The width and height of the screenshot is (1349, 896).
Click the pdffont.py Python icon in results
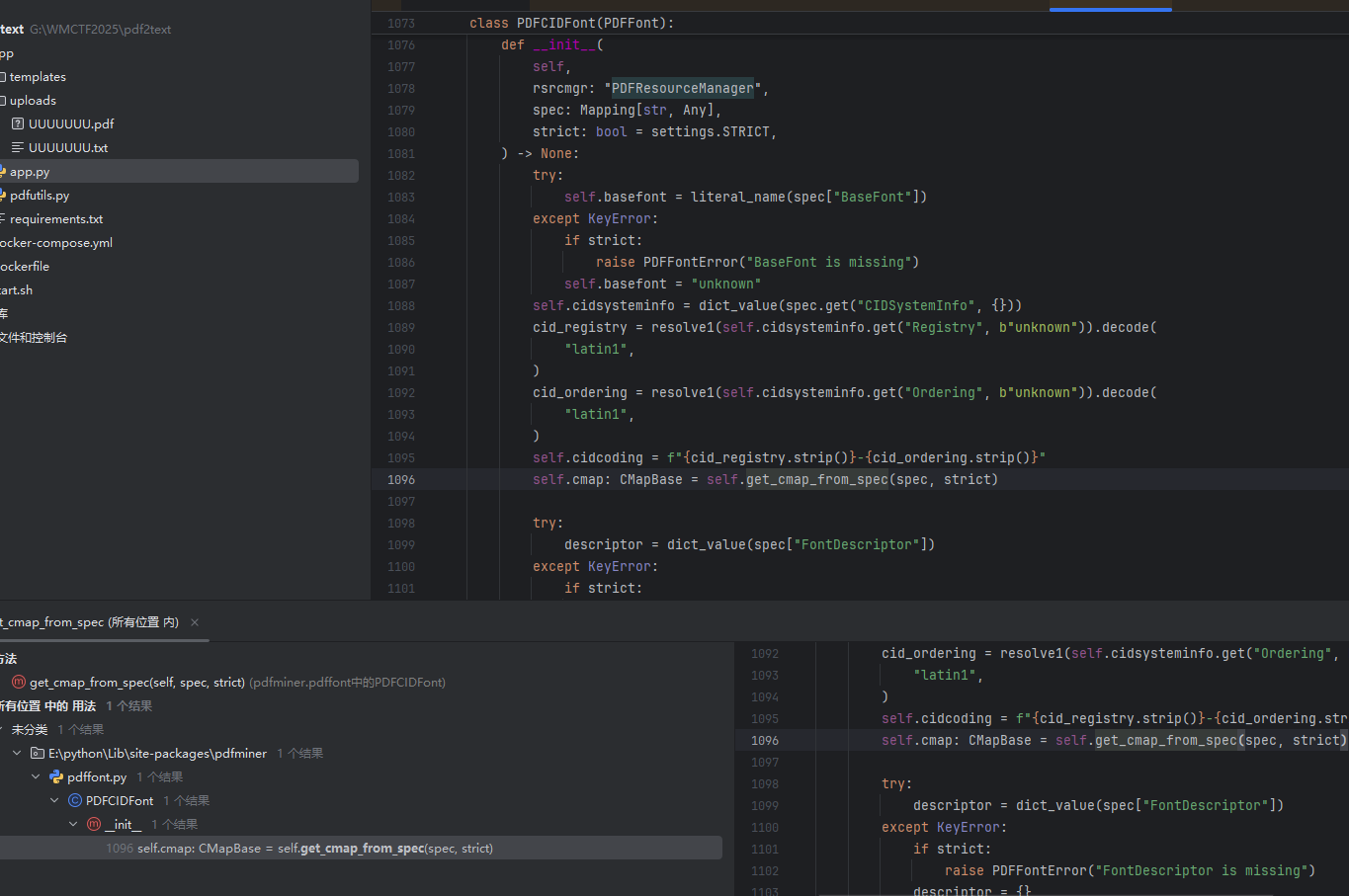click(x=56, y=776)
